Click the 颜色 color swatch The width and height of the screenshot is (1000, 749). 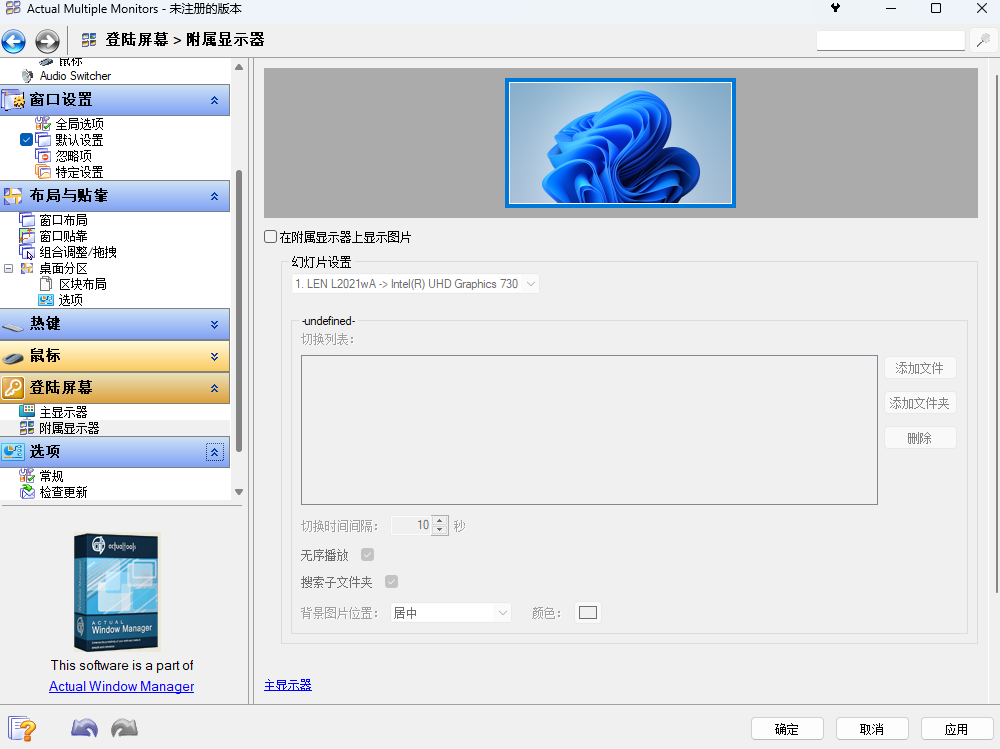coord(587,612)
